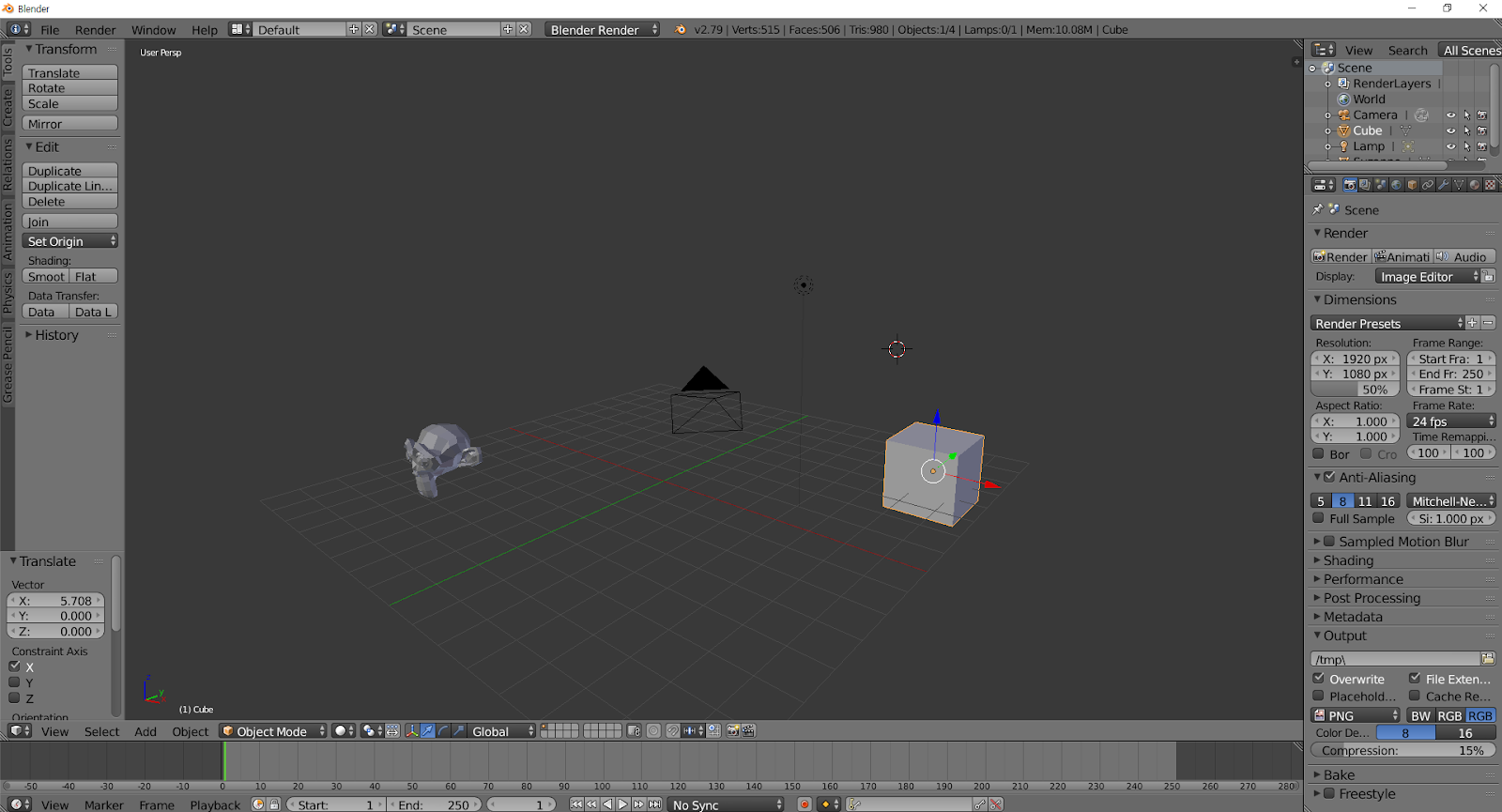Click the Translate button
Screen dimensions: 1502x812
(x=70, y=72)
